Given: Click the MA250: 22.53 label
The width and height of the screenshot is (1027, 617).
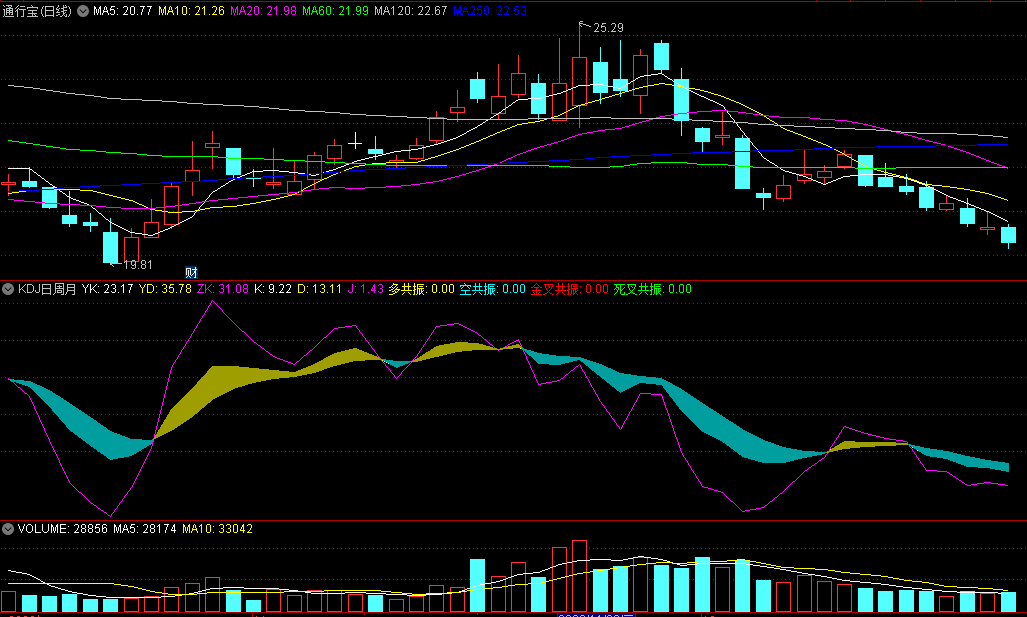Looking at the screenshot, I should pyautogui.click(x=490, y=11).
